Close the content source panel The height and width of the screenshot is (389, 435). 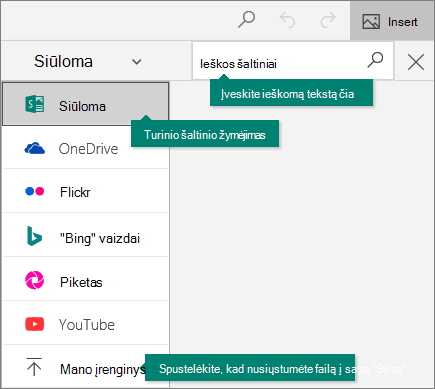[x=416, y=62]
